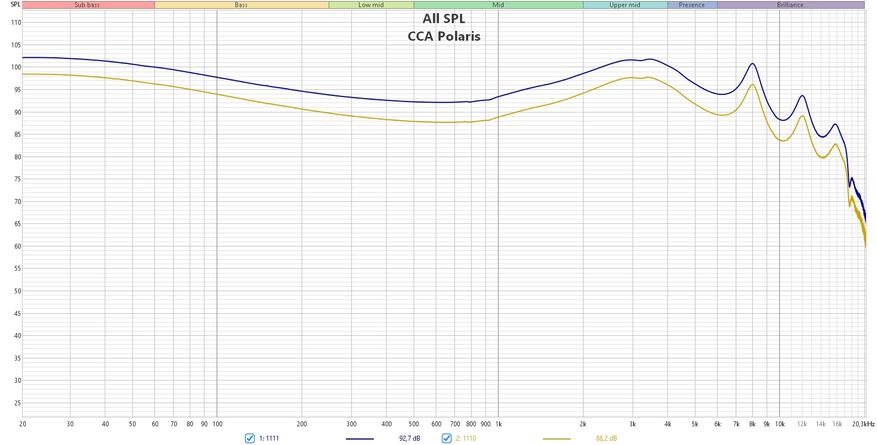Select the legend label '2: 1110'

pyautogui.click(x=465, y=438)
